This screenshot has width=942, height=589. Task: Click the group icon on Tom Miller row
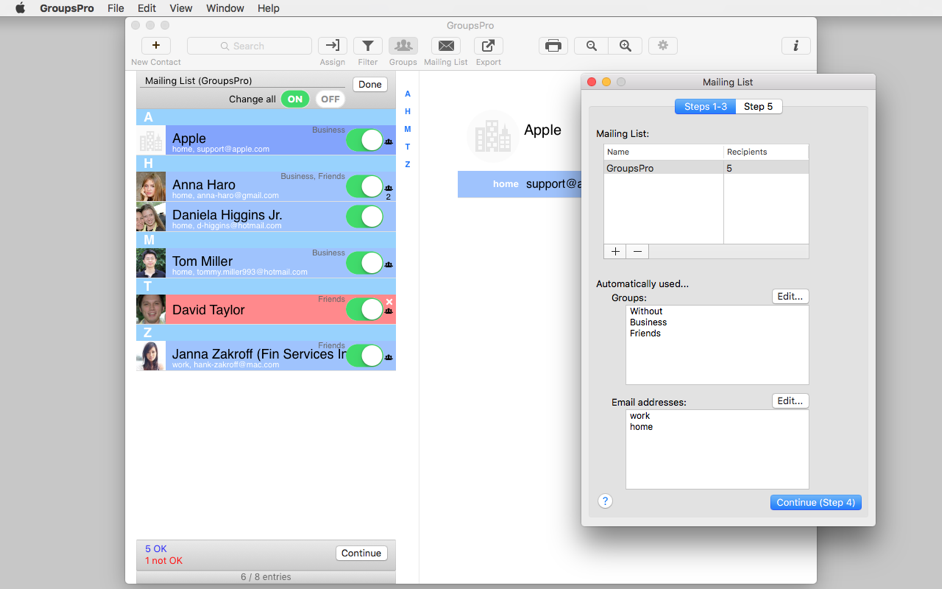389,264
